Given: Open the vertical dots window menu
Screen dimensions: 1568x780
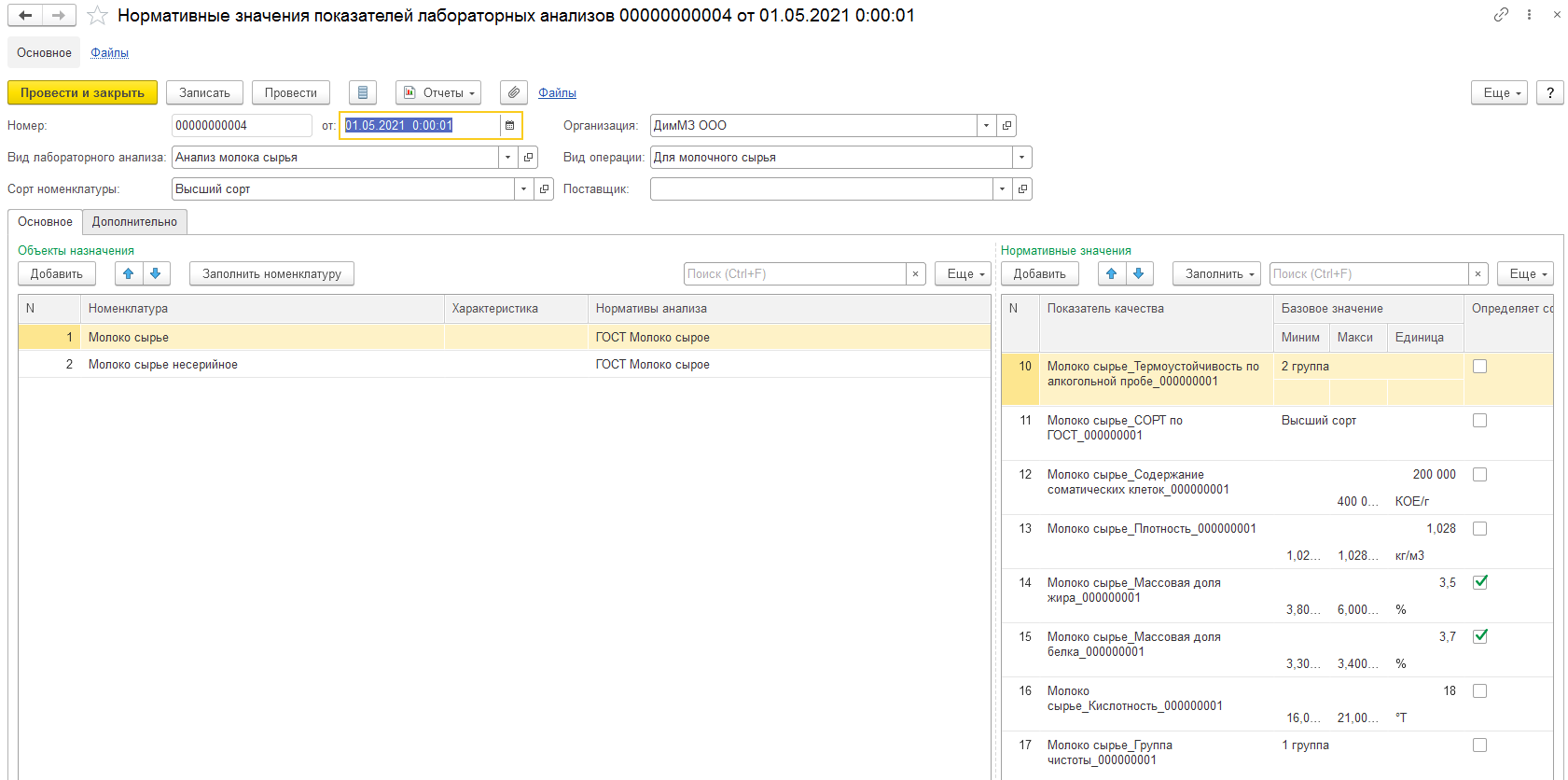Looking at the screenshot, I should (x=1529, y=14).
